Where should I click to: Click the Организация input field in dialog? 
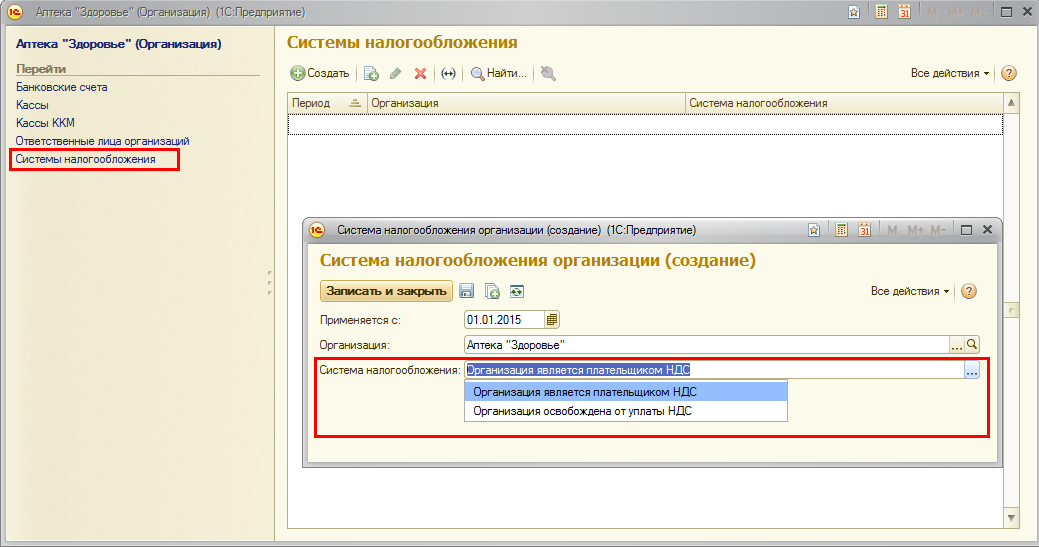click(x=705, y=345)
